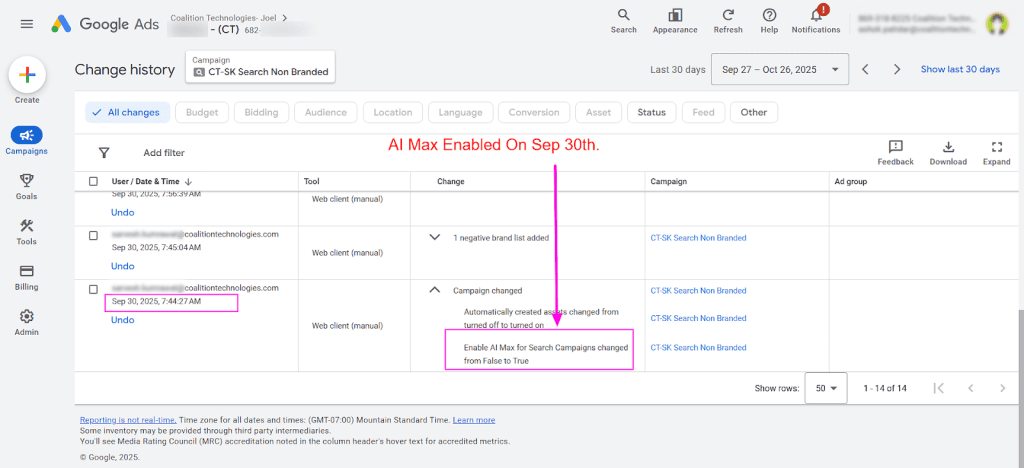Open the user profile avatar
This screenshot has height=468, width=1024.
tap(997, 24)
